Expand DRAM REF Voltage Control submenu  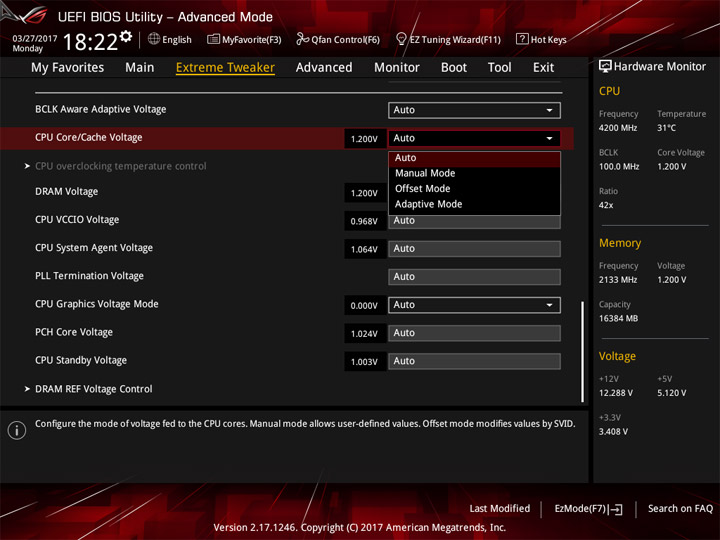[94, 389]
